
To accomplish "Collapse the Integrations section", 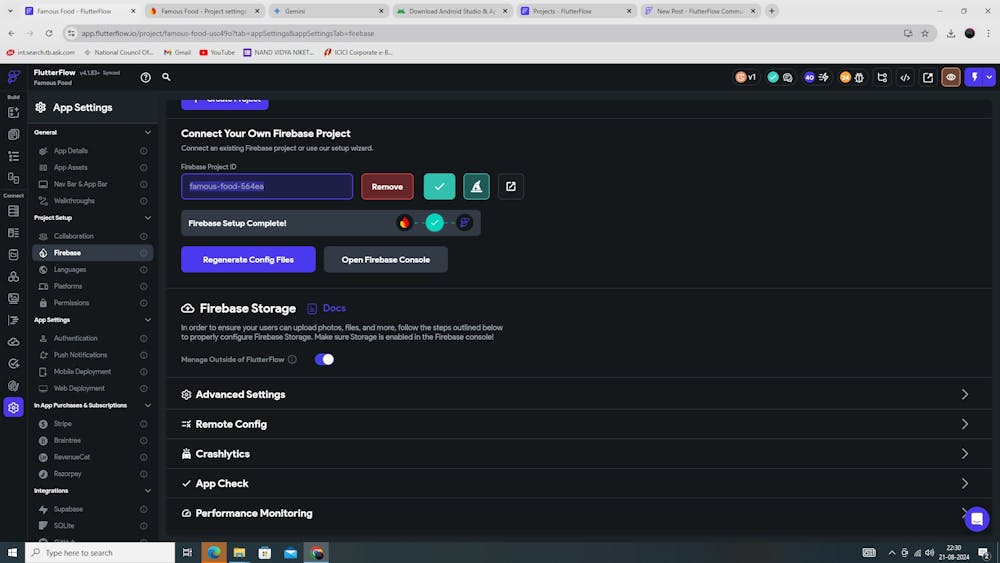I will click(x=148, y=491).
